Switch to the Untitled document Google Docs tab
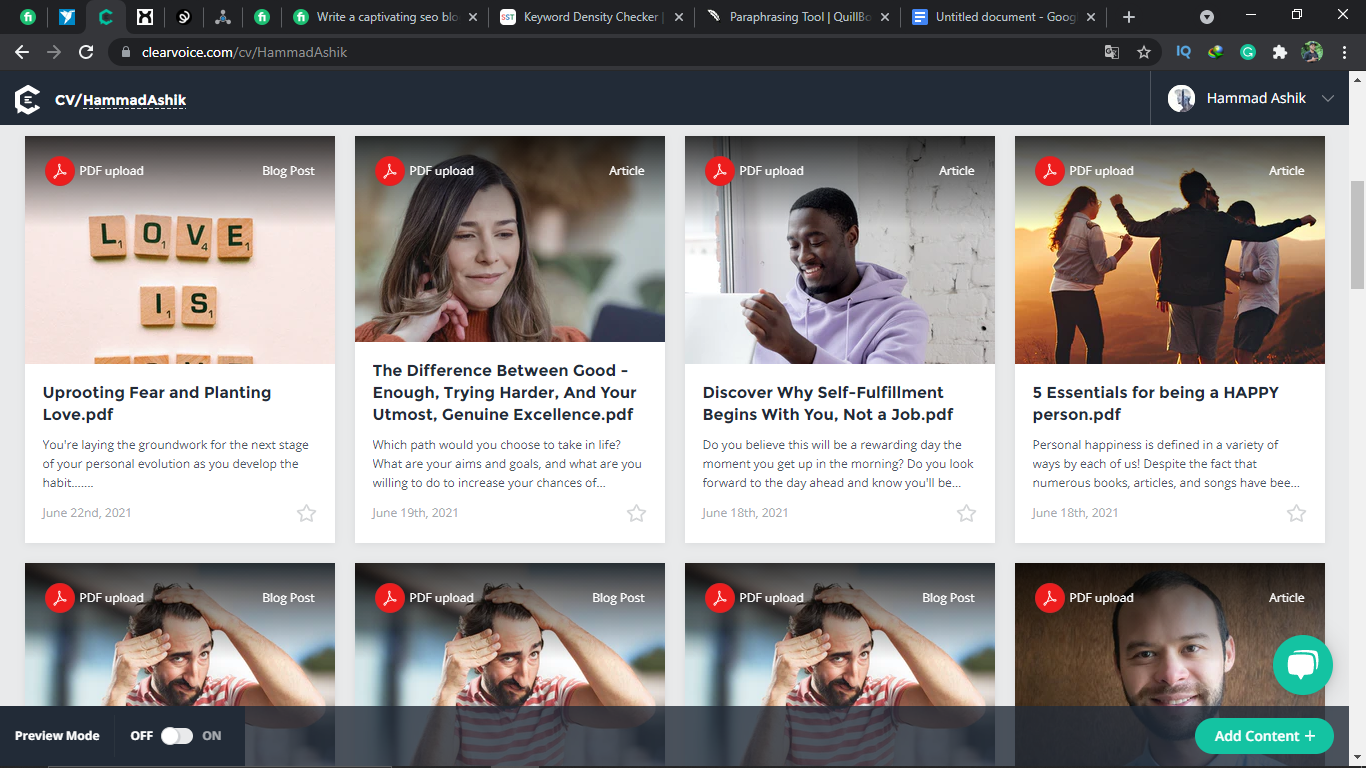The width and height of the screenshot is (1366, 768). pyautogui.click(x=1000, y=16)
